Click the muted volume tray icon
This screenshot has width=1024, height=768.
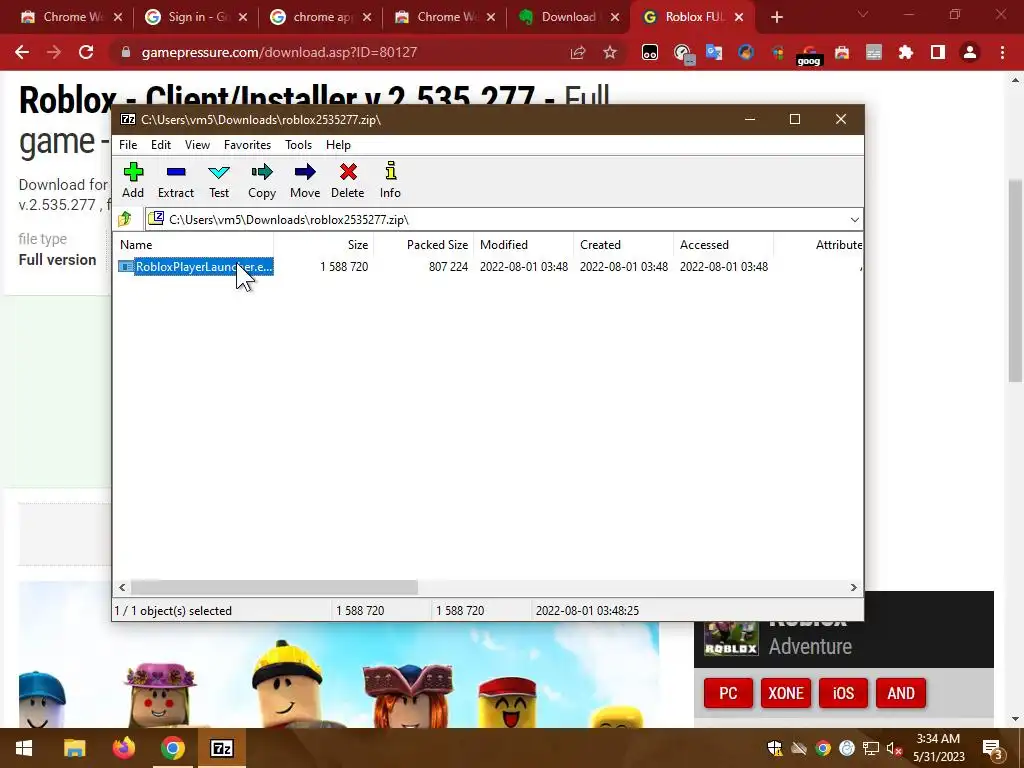894,748
